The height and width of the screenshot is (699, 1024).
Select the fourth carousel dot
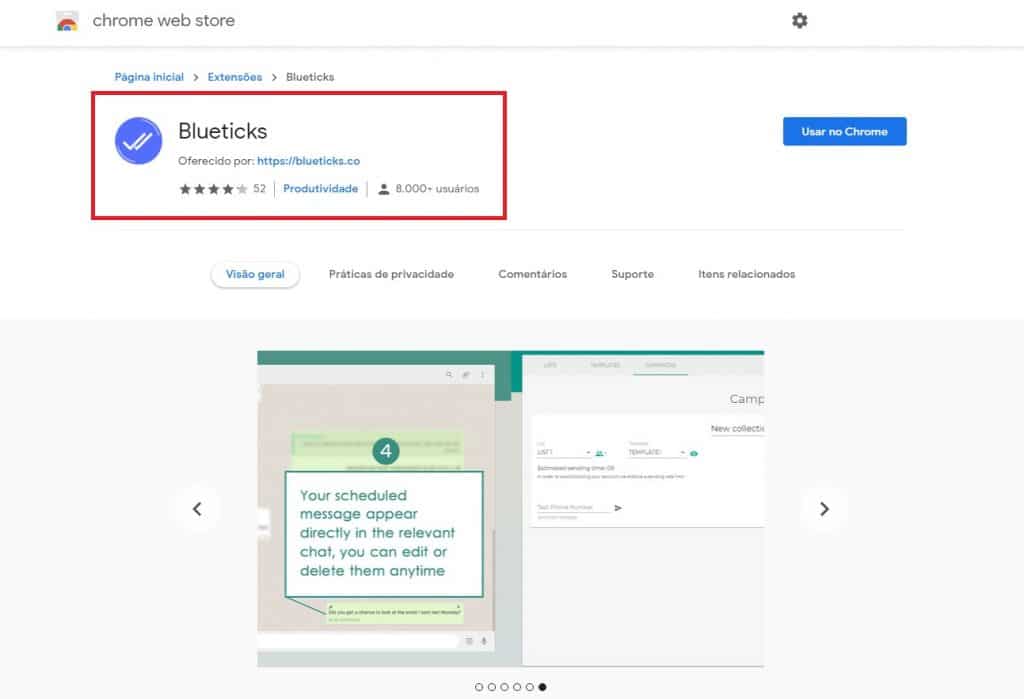coord(517,687)
